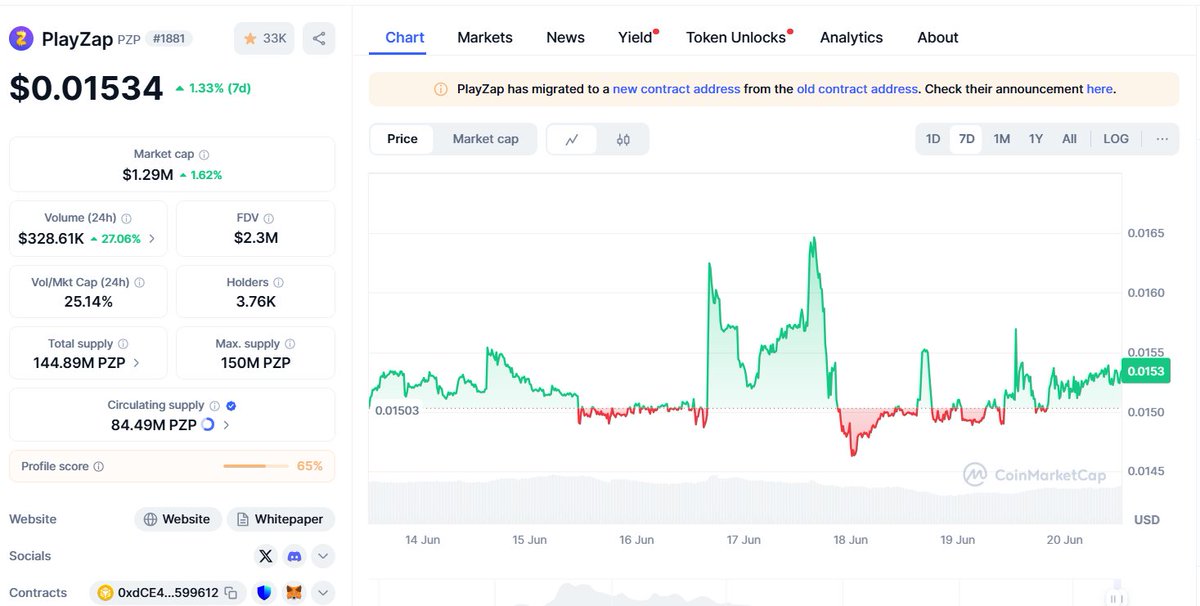Click the share icon next to watchlist
This screenshot has width=1200, height=606.
[319, 39]
